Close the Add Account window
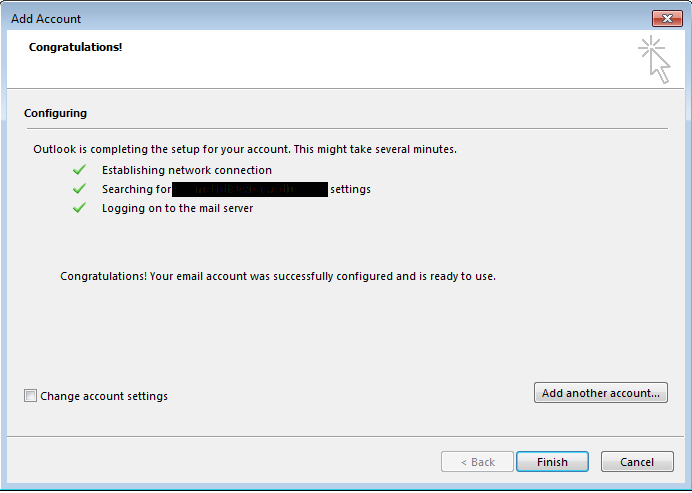Viewport: 692px width, 493px height. coord(665,18)
